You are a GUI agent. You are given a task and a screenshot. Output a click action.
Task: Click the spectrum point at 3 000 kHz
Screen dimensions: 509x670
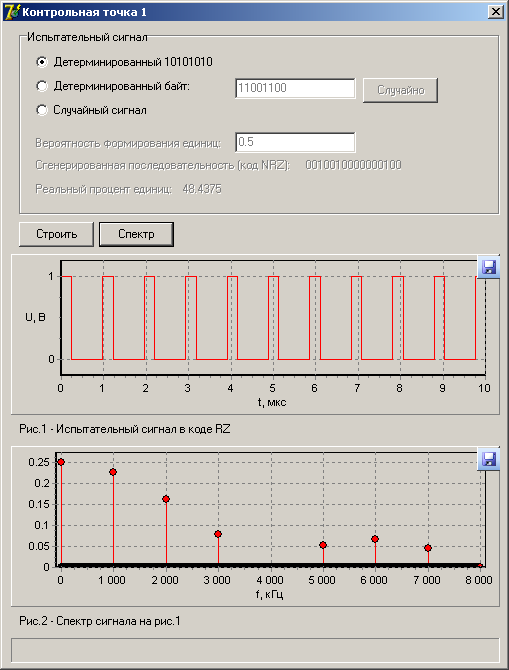point(218,534)
